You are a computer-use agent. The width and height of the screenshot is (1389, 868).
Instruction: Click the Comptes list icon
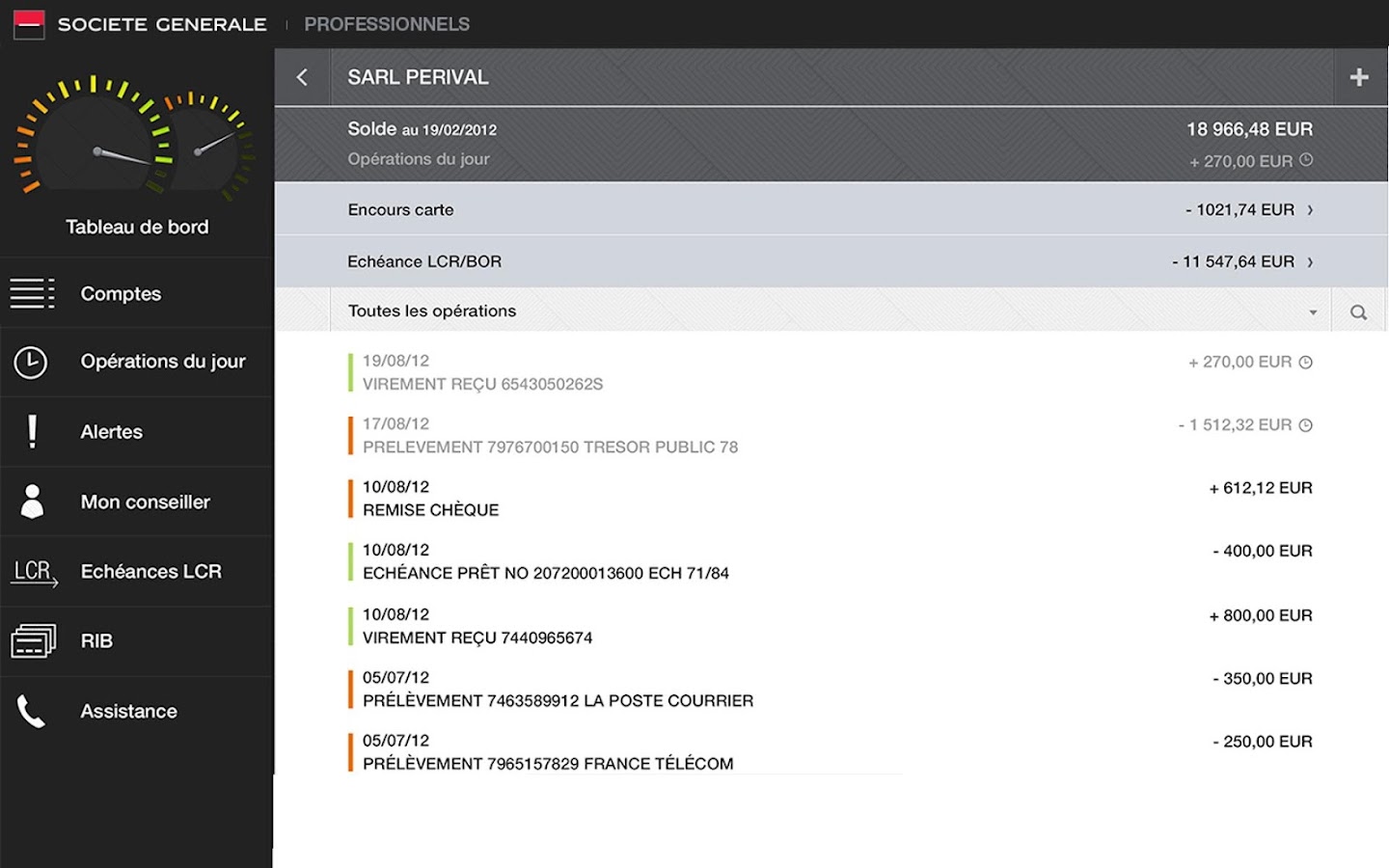click(x=32, y=293)
